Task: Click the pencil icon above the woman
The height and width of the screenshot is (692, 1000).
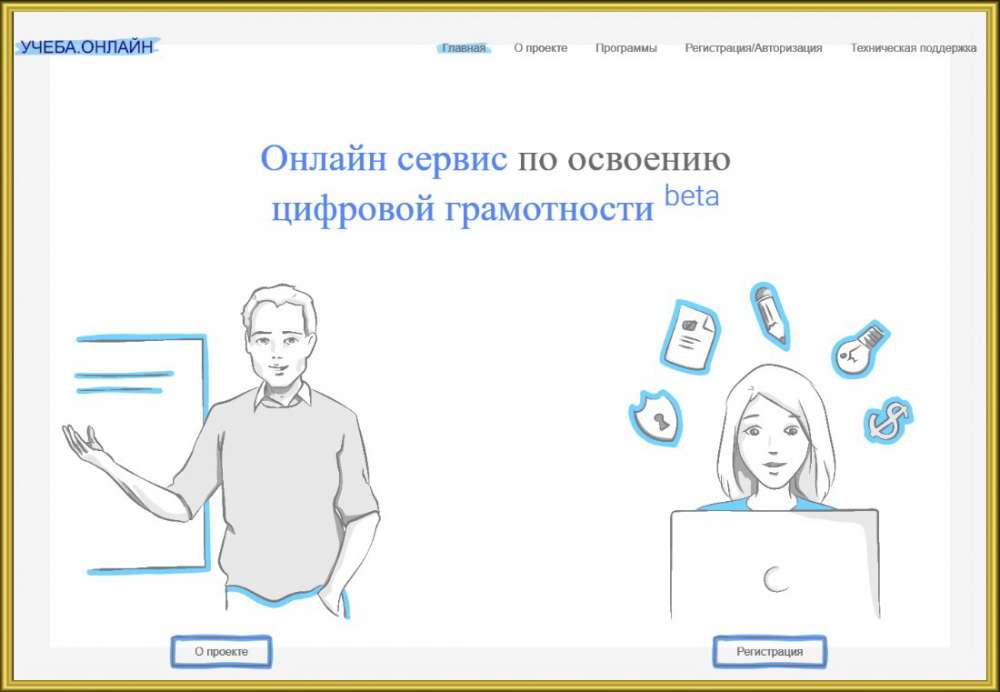Action: point(770,316)
